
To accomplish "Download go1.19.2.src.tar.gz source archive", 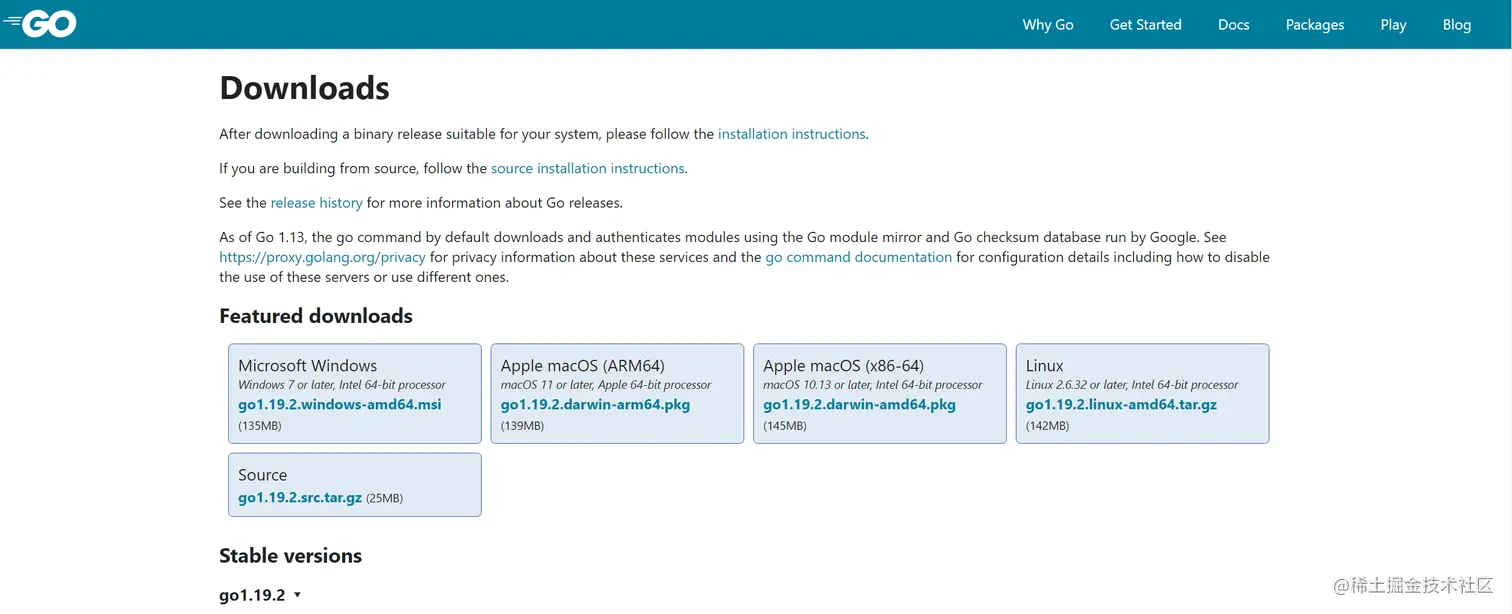I will pyautogui.click(x=300, y=497).
